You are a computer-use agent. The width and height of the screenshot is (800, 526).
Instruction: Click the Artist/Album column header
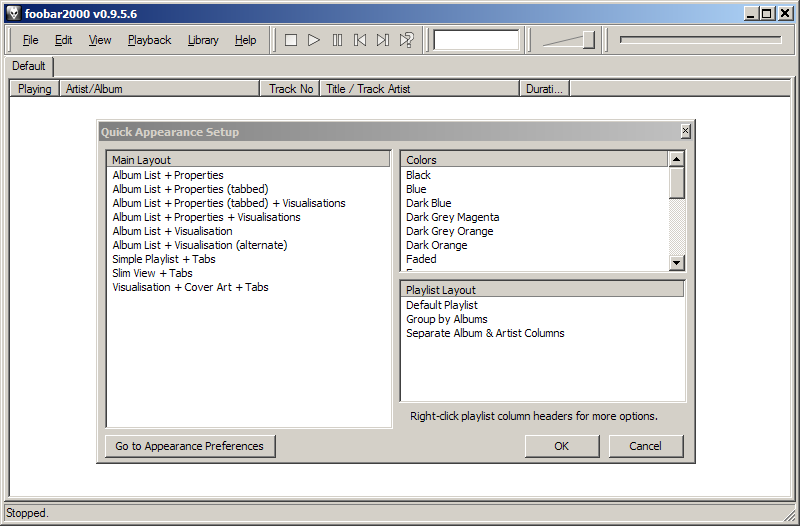tap(160, 89)
